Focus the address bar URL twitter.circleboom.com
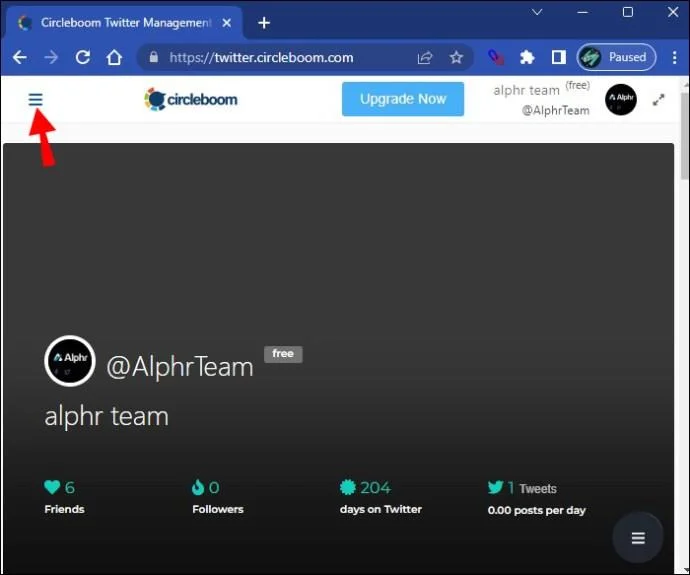The image size is (690, 575). [x=261, y=58]
